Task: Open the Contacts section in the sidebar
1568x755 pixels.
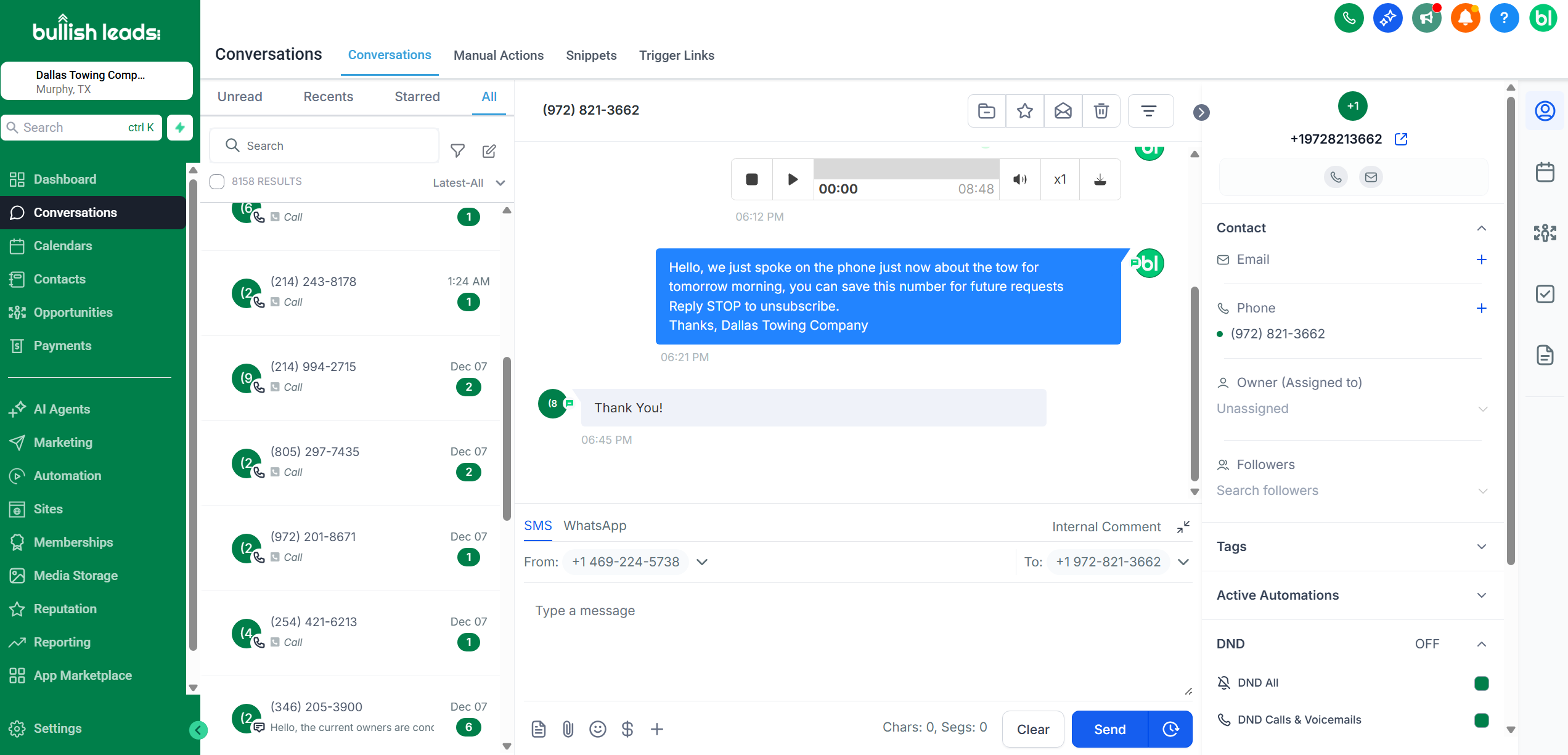Action: click(x=59, y=279)
